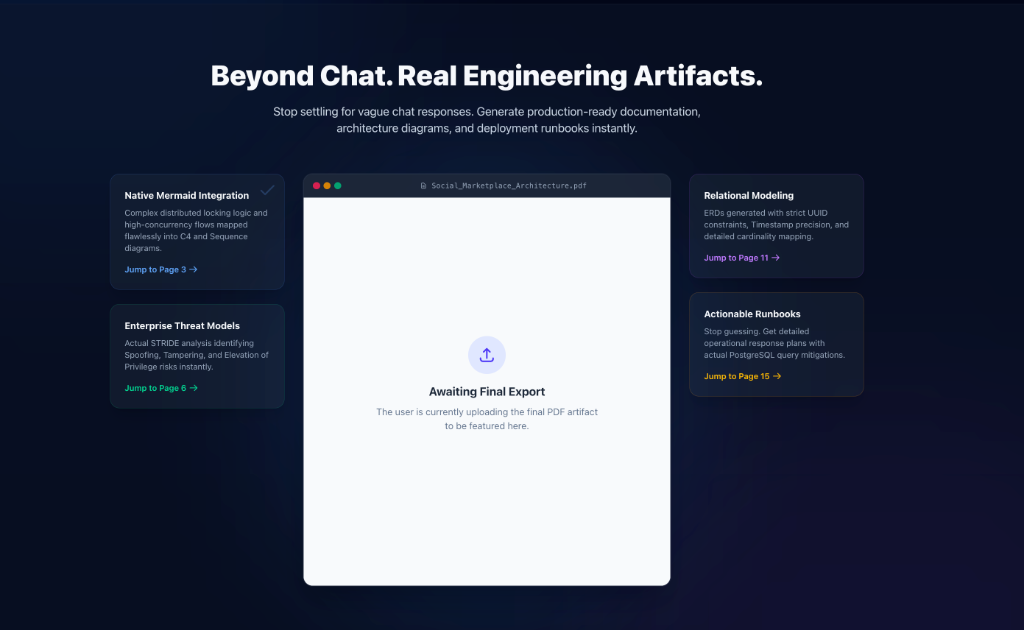Click the STRIDE analysis description text

point(196,355)
